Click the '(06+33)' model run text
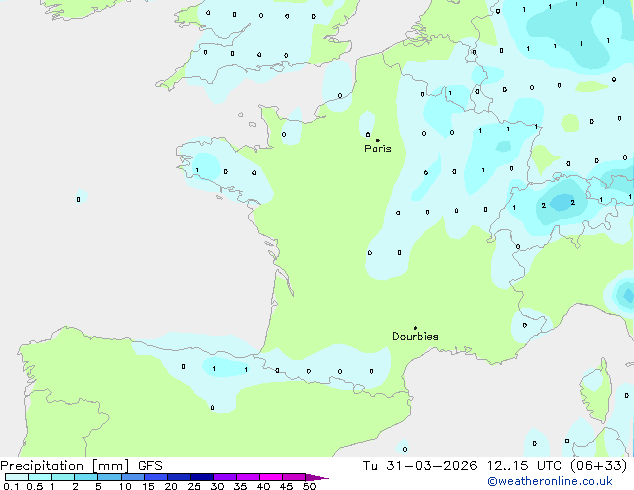 599,466
